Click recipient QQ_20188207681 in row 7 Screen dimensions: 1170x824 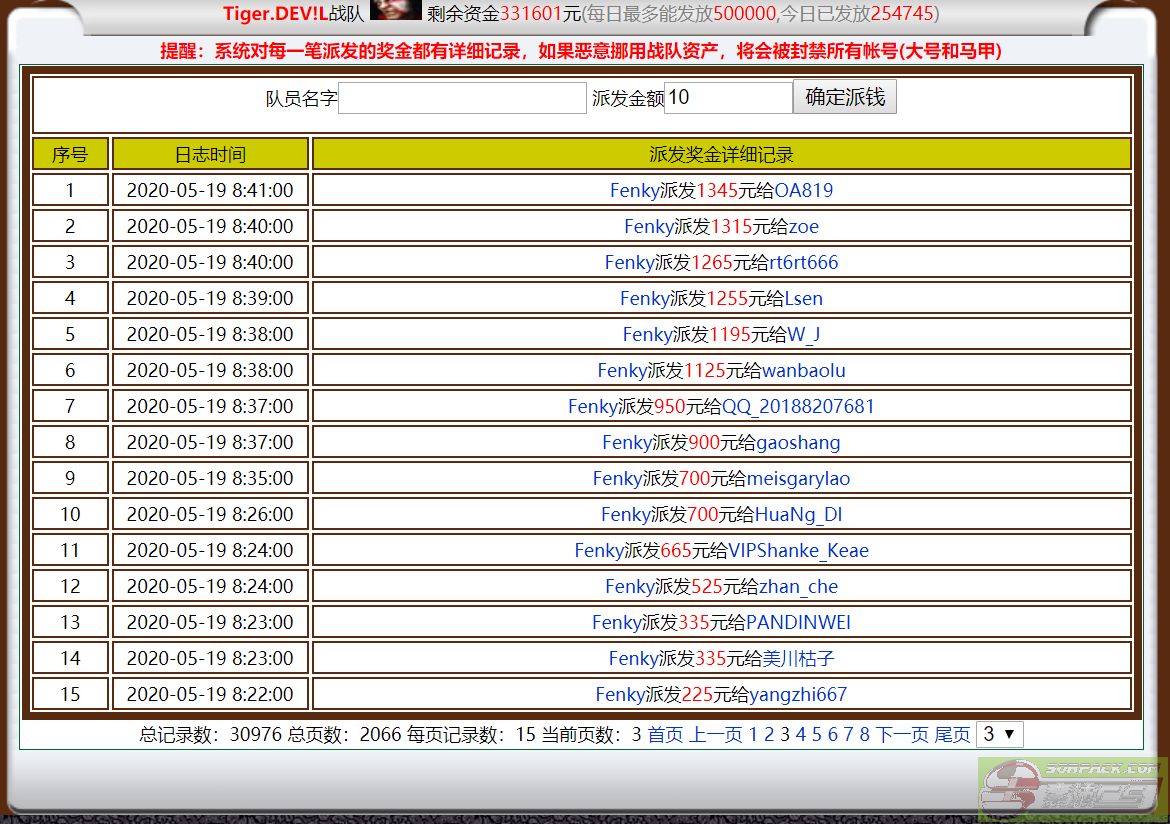[798, 406]
